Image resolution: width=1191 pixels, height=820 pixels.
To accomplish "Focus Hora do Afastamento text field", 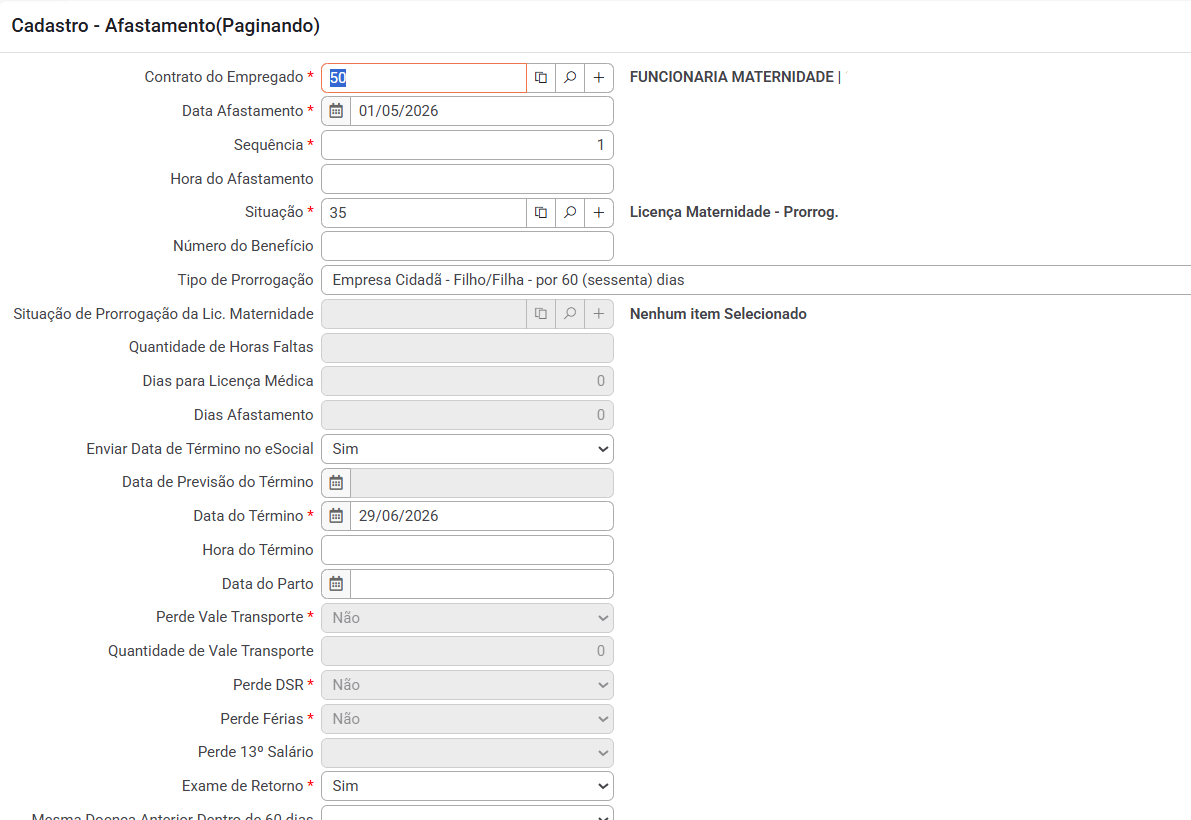I will [467, 179].
